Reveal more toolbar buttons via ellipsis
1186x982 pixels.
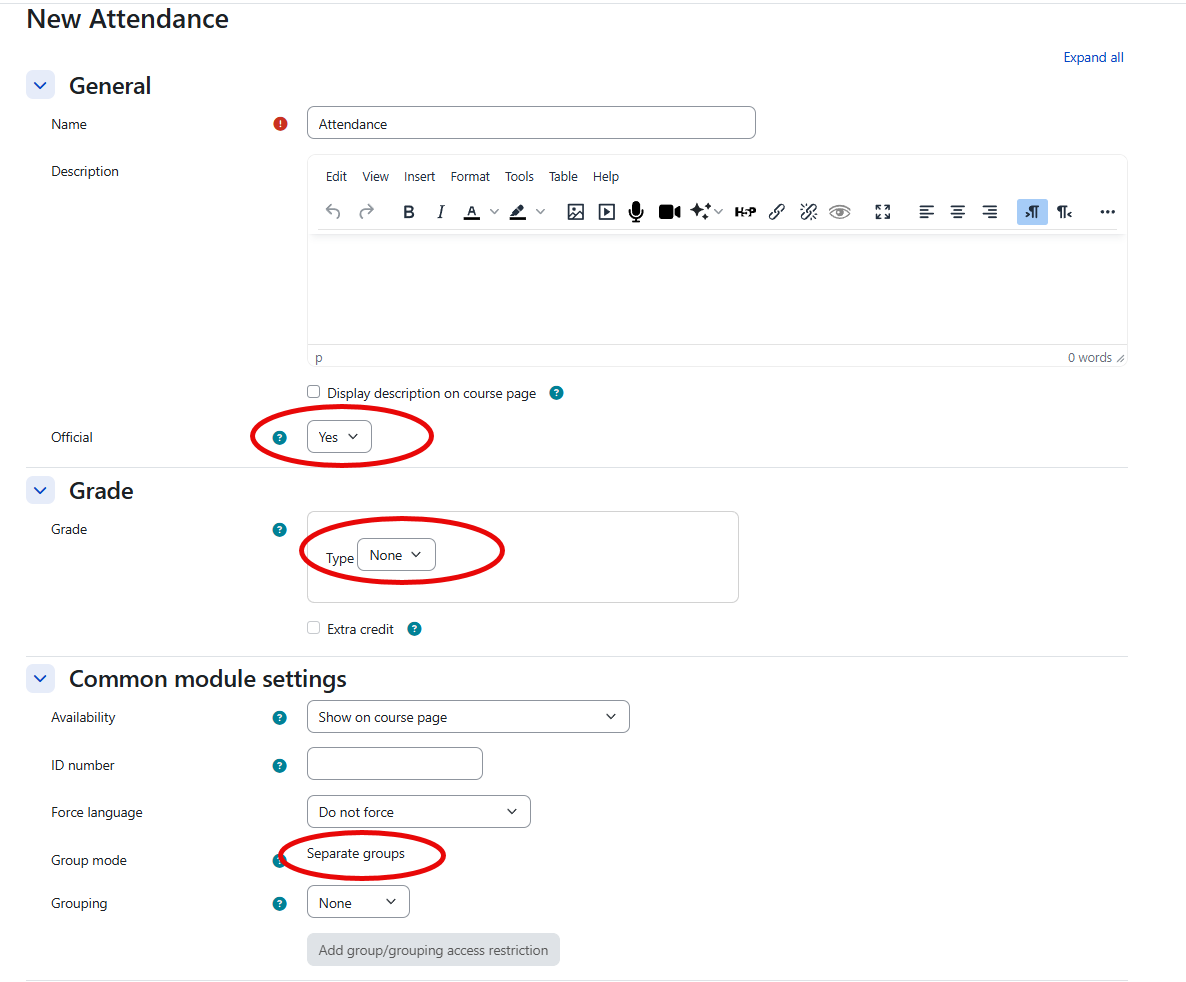(1107, 212)
